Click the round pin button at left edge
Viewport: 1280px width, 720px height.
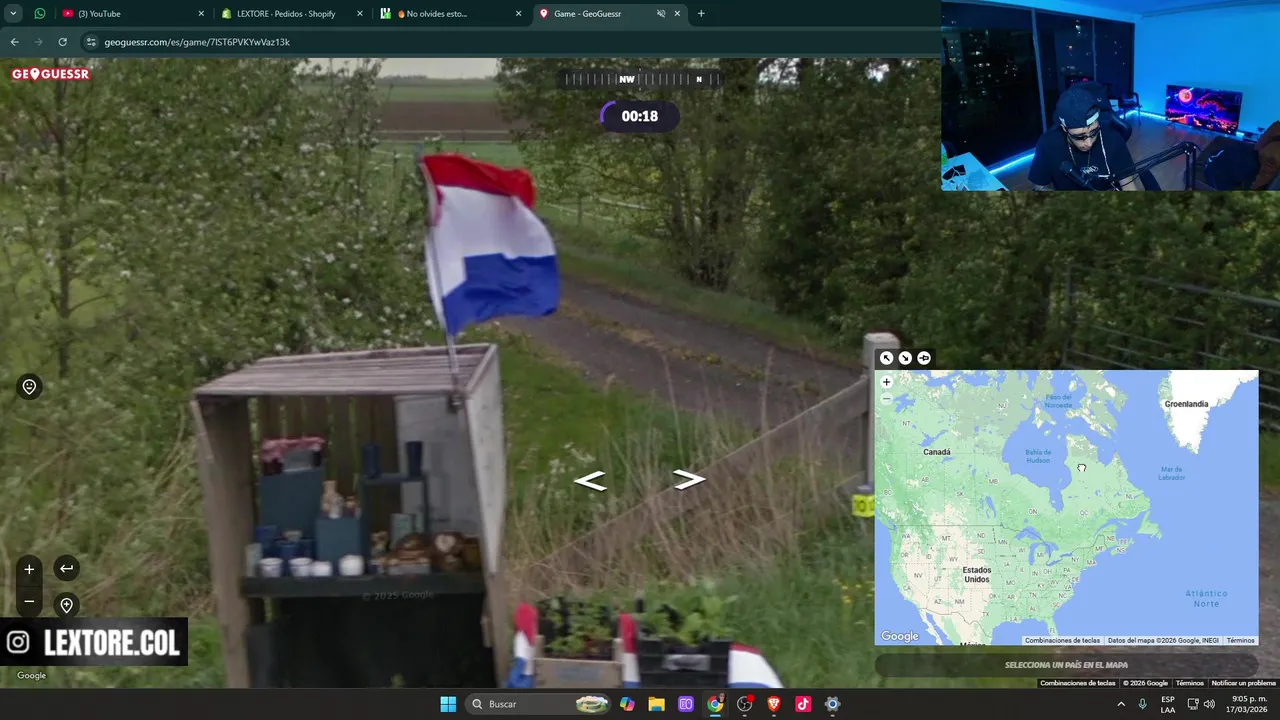[x=29, y=387]
